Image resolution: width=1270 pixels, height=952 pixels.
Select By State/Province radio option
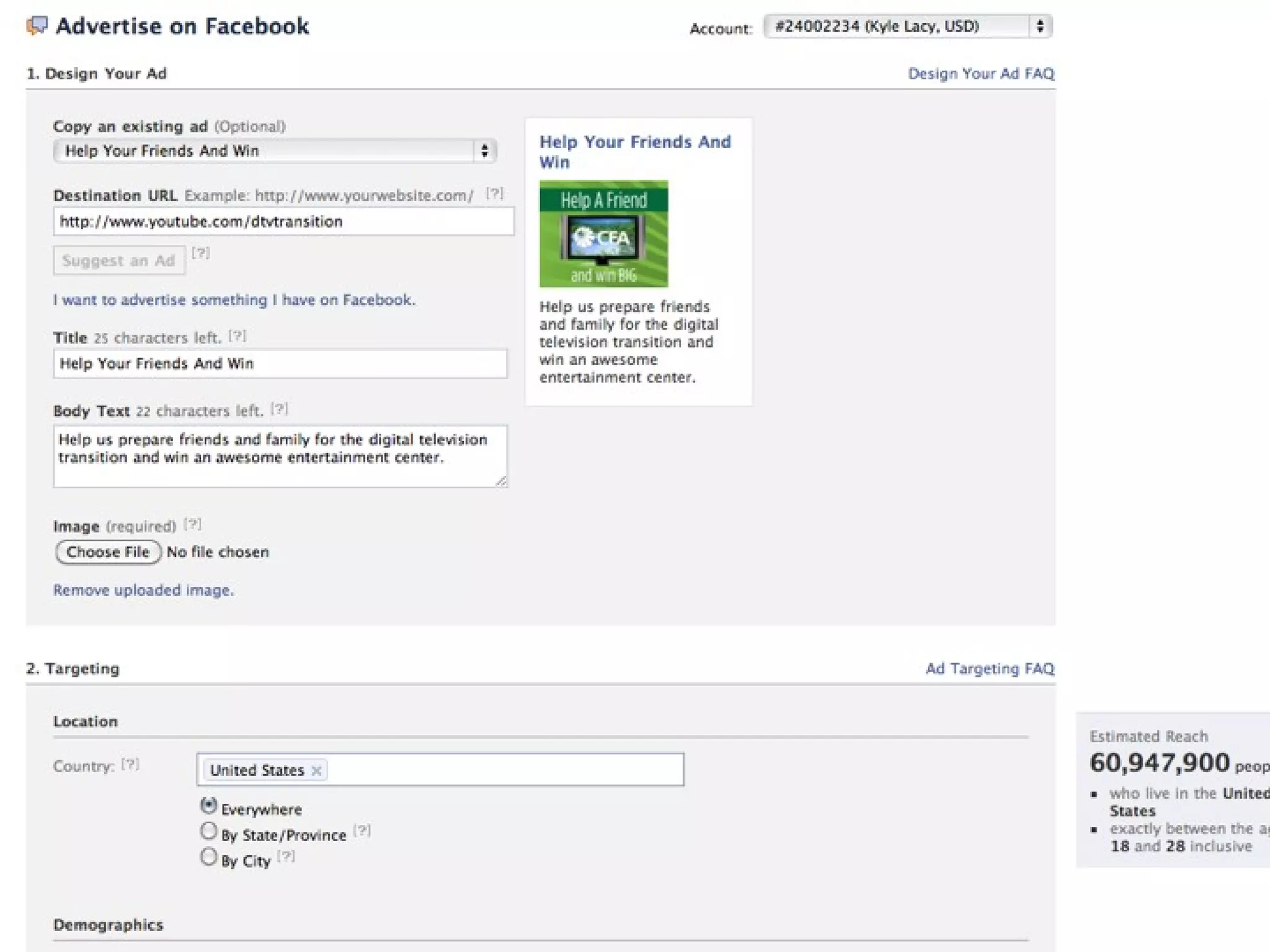tap(209, 831)
